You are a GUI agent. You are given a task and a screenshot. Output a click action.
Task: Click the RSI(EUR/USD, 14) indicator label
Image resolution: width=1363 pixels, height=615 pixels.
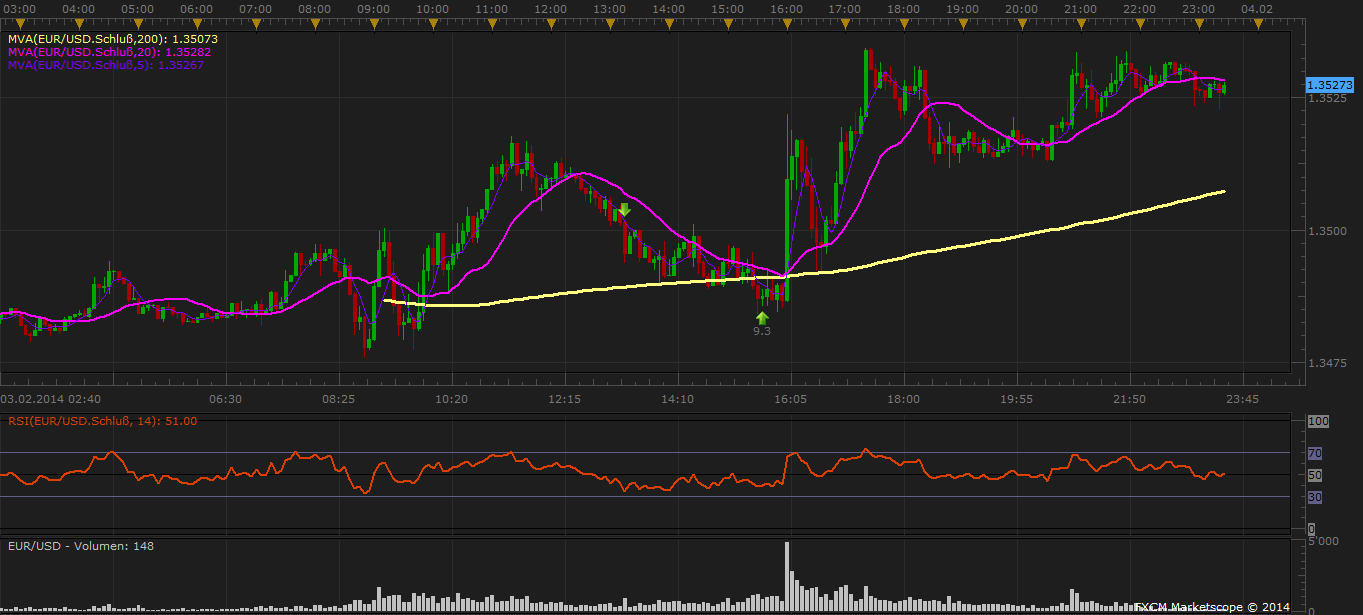coord(101,421)
